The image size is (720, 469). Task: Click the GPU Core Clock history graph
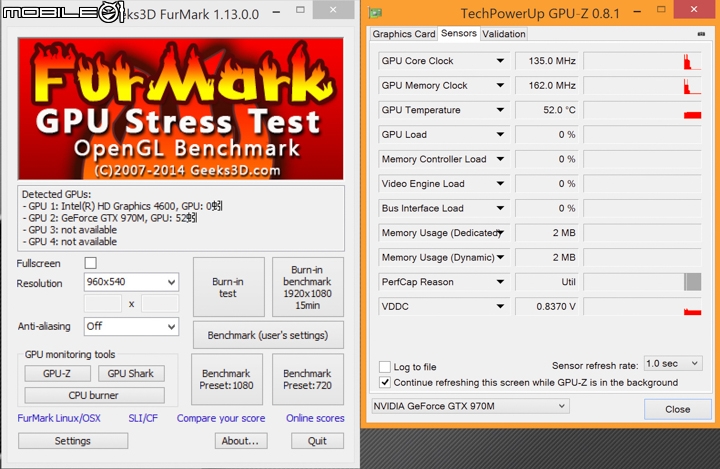click(x=642, y=61)
